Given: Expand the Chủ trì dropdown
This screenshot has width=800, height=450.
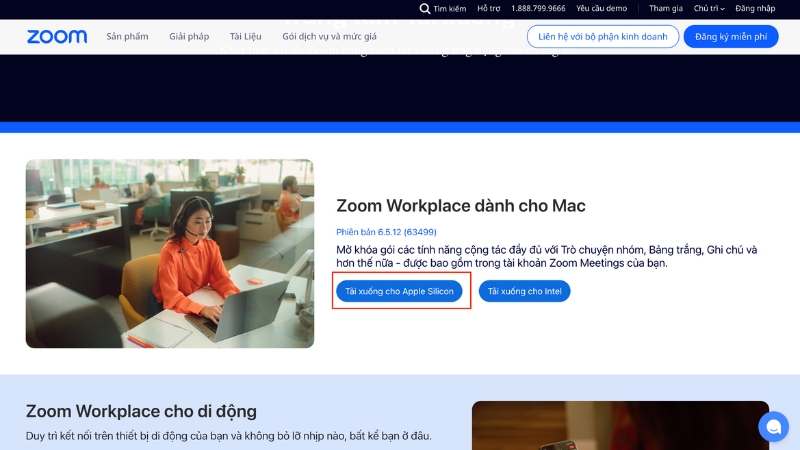Looking at the screenshot, I should [x=709, y=8].
